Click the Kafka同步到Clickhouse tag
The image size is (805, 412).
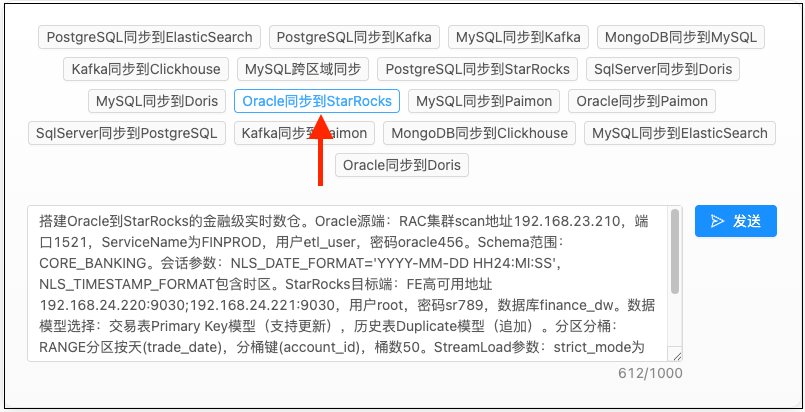tap(146, 69)
